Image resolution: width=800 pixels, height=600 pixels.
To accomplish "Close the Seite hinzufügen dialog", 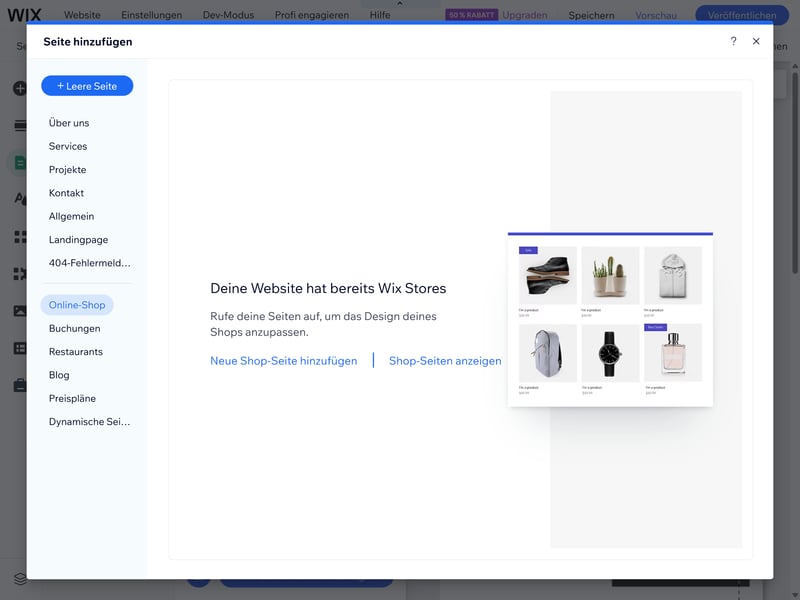I will pyautogui.click(x=756, y=41).
